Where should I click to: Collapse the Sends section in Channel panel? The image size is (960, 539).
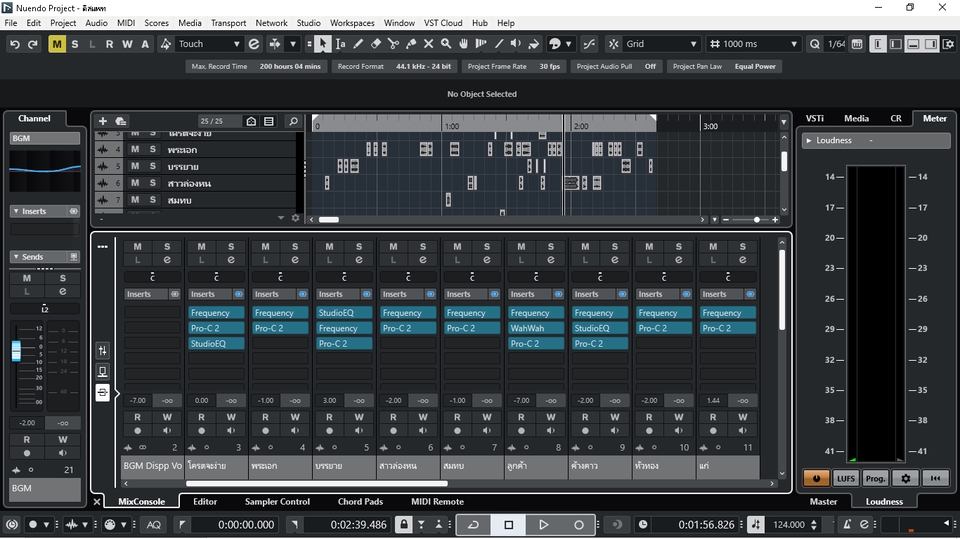point(17,257)
